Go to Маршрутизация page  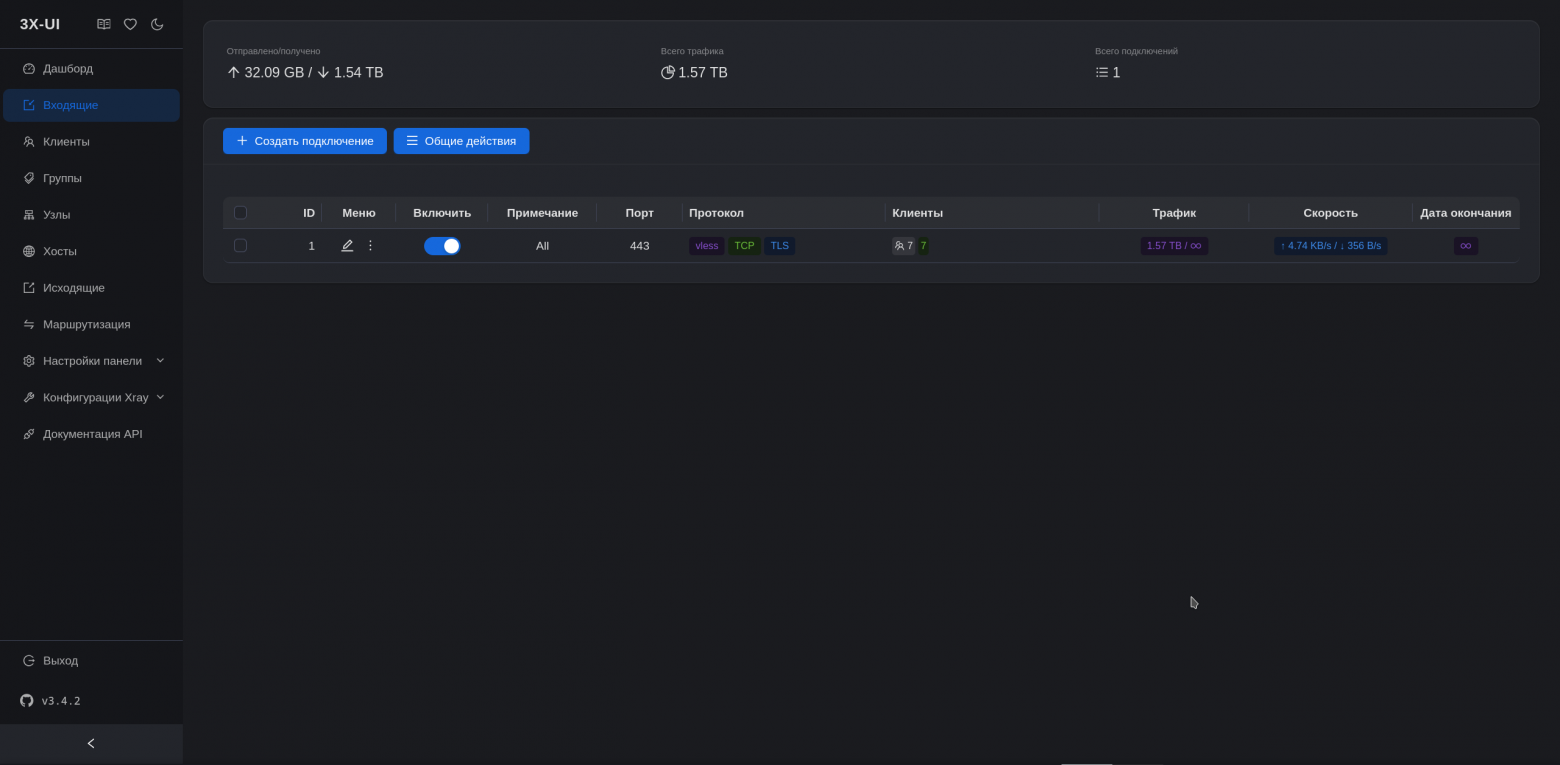tap(91, 324)
